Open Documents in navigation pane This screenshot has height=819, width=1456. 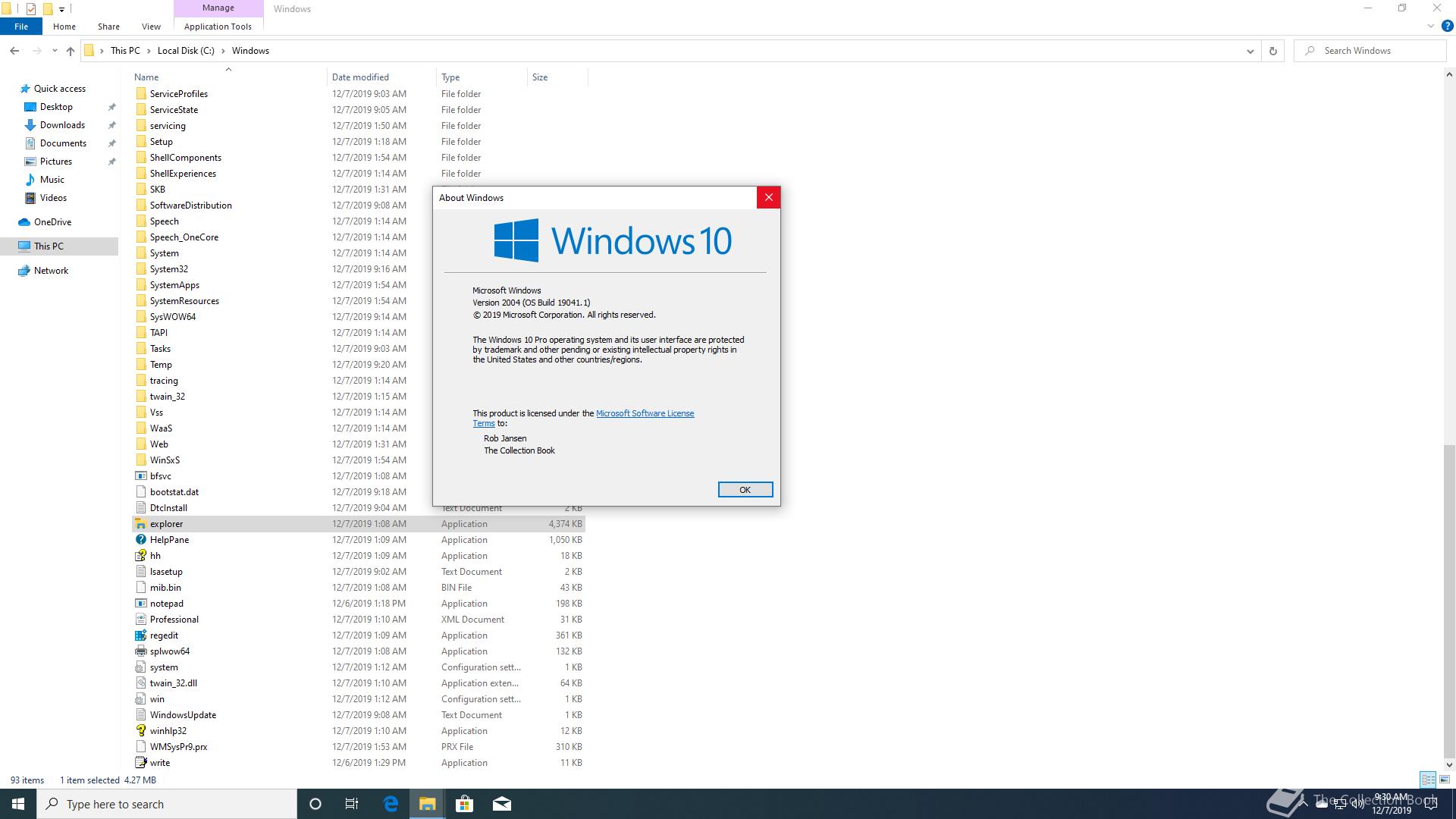point(63,143)
